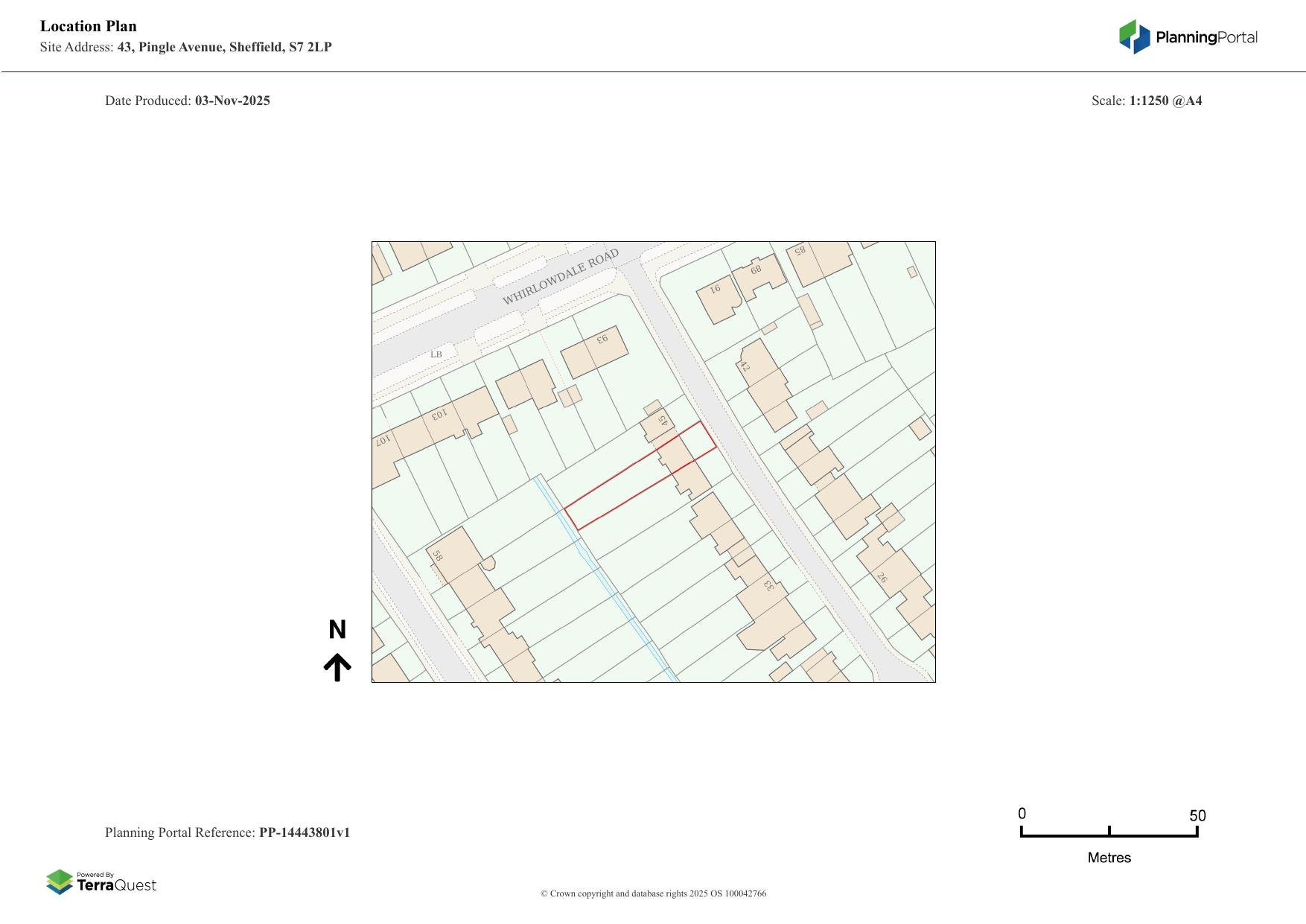The width and height of the screenshot is (1306, 924).
Task: Click the letter N compass label
Action: click(337, 630)
